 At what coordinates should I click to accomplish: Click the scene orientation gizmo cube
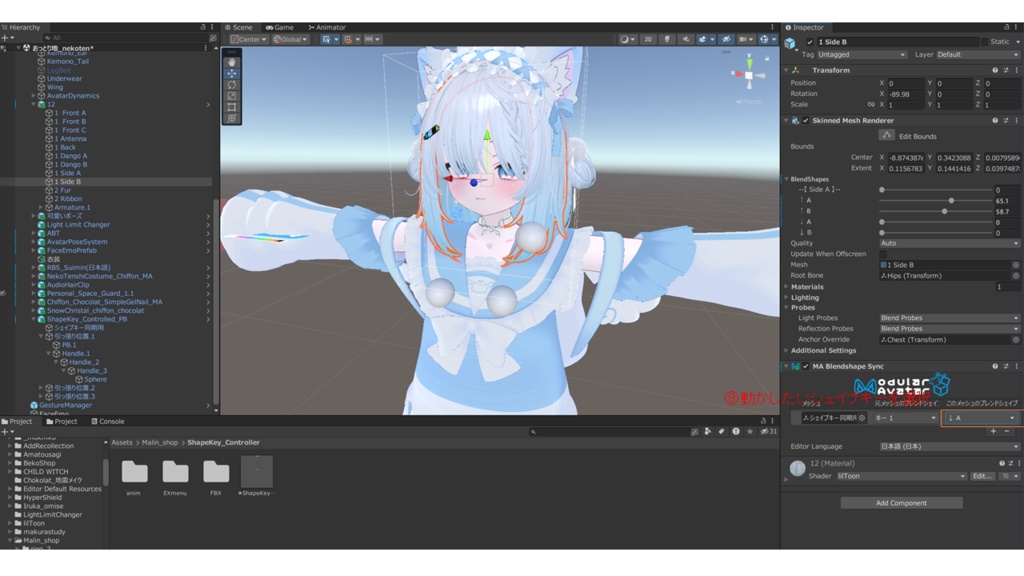pos(749,75)
